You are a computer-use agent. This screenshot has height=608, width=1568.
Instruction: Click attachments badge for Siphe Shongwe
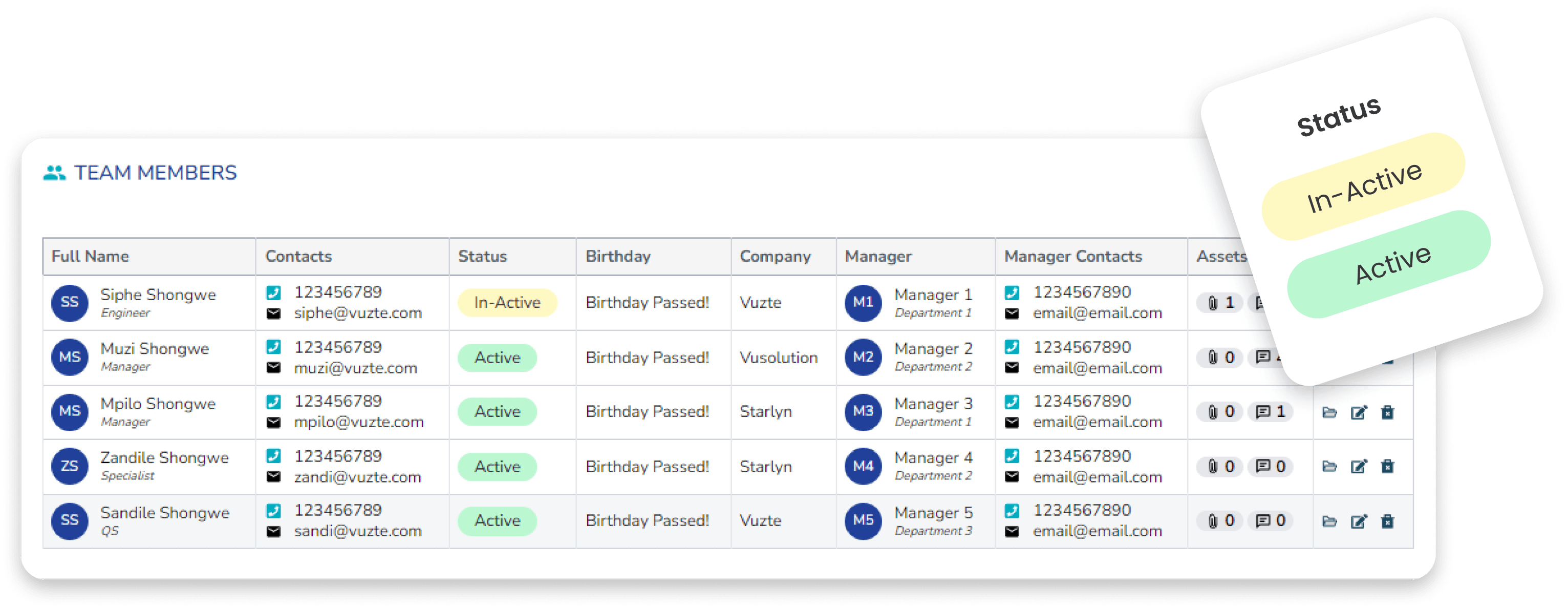click(1220, 303)
